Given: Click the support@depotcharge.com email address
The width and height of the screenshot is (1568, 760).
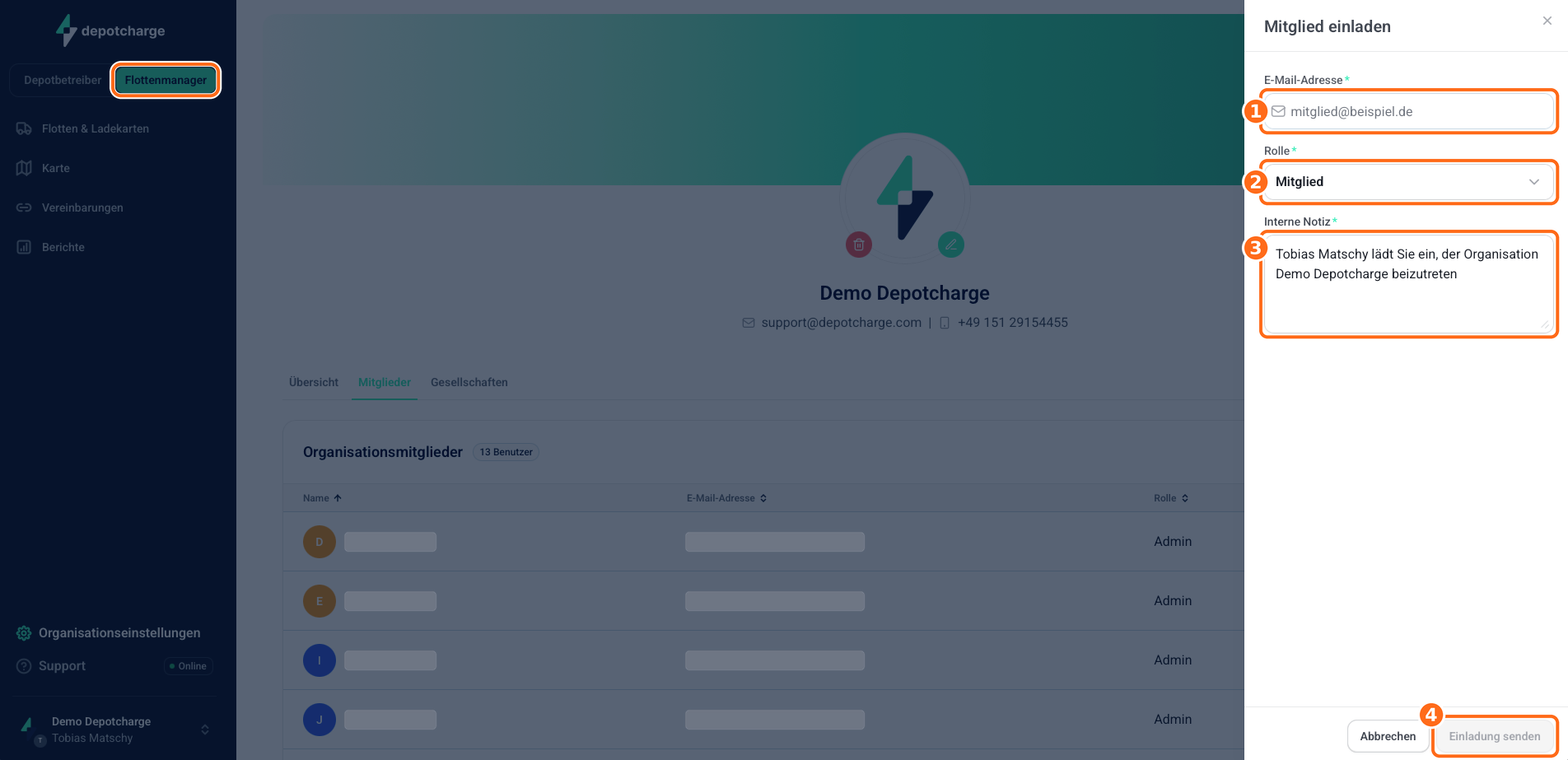Looking at the screenshot, I should 841,323.
